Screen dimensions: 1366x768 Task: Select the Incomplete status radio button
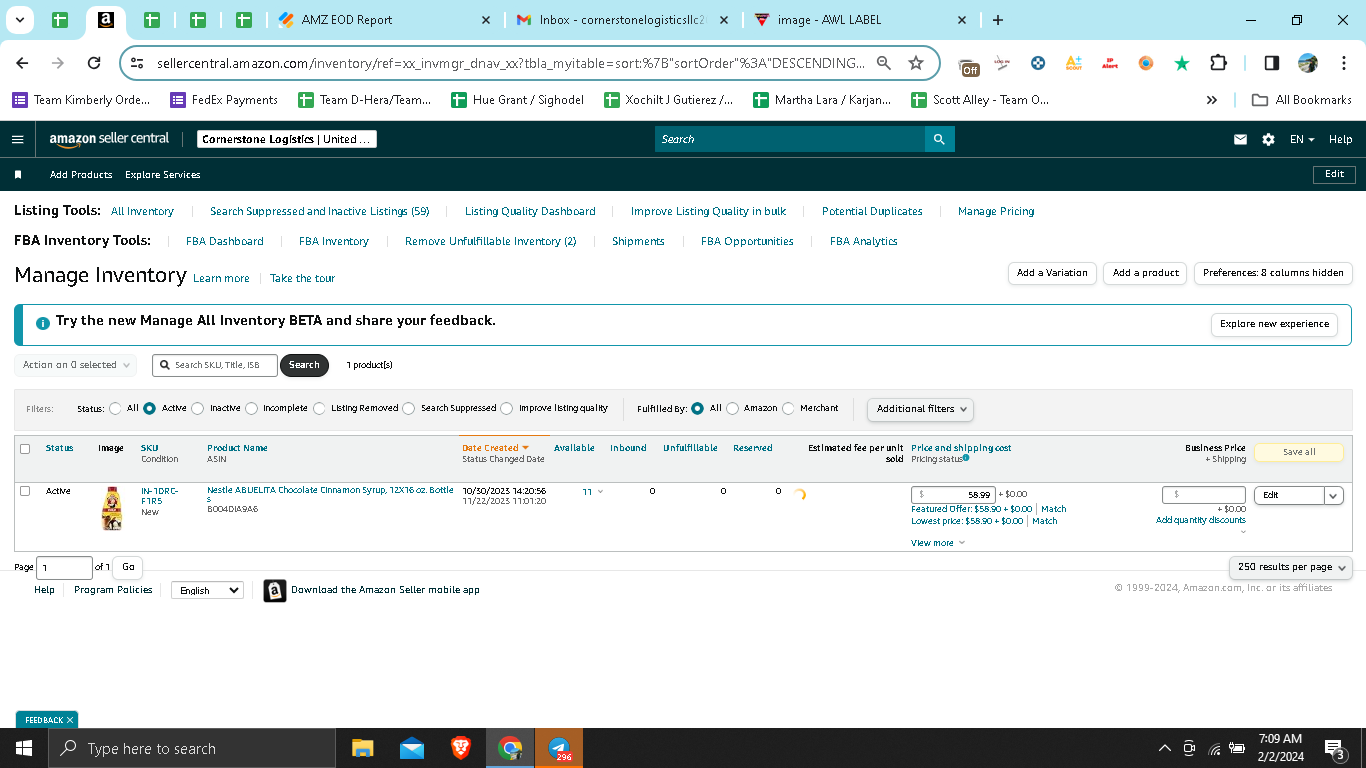pyautogui.click(x=251, y=408)
